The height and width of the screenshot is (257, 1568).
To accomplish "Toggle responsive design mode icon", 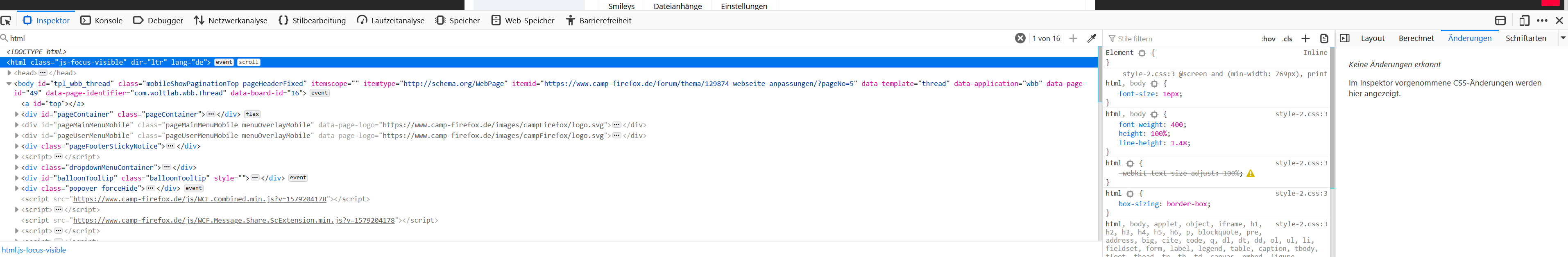I will [x=1524, y=20].
